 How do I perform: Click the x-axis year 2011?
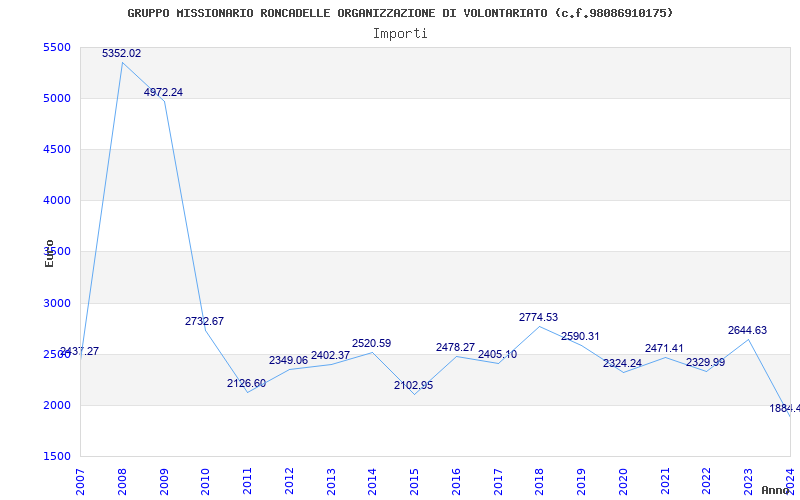pyautogui.click(x=247, y=482)
